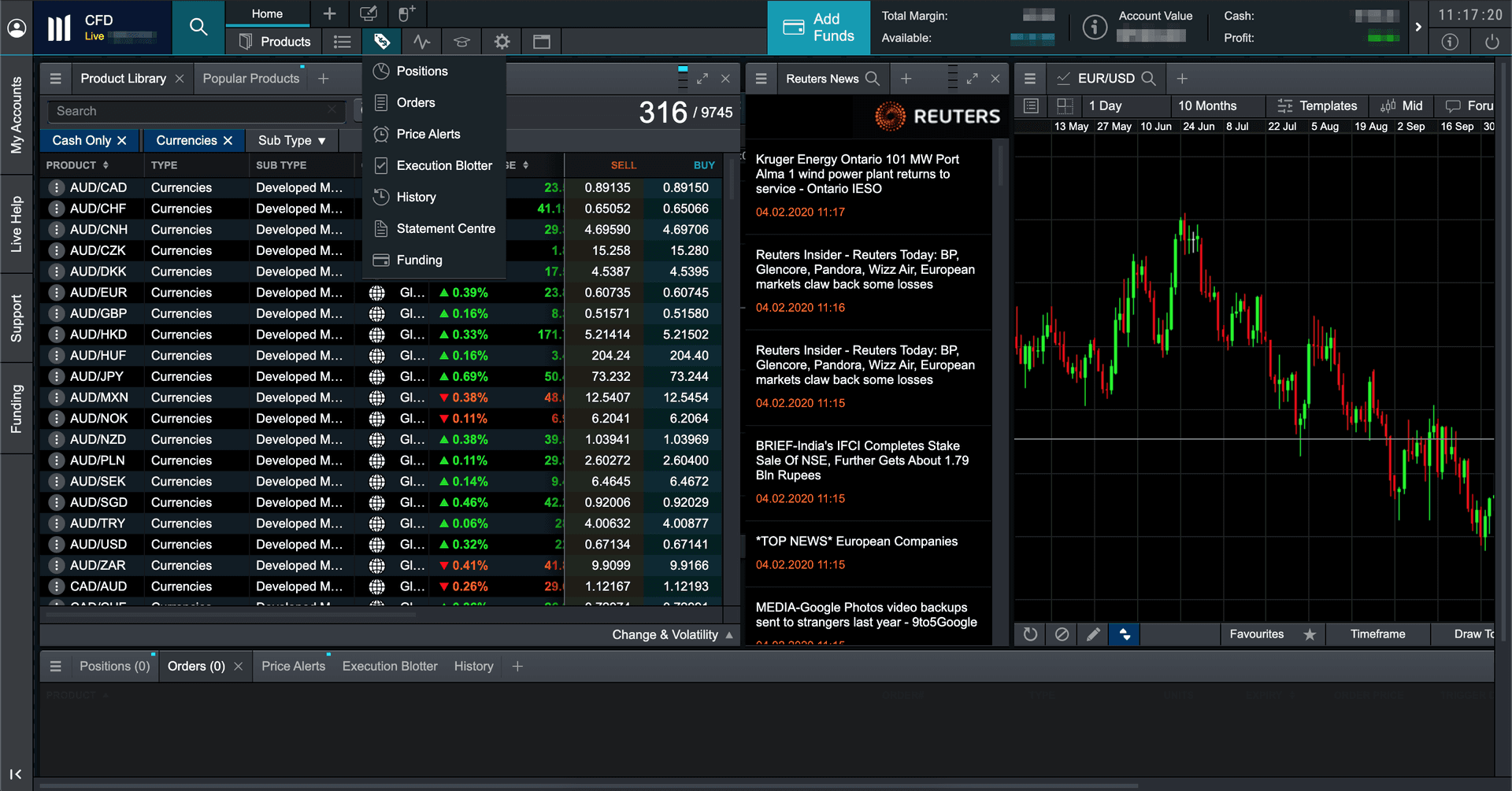Toggle the Mid price display on the chart

pyautogui.click(x=1402, y=105)
